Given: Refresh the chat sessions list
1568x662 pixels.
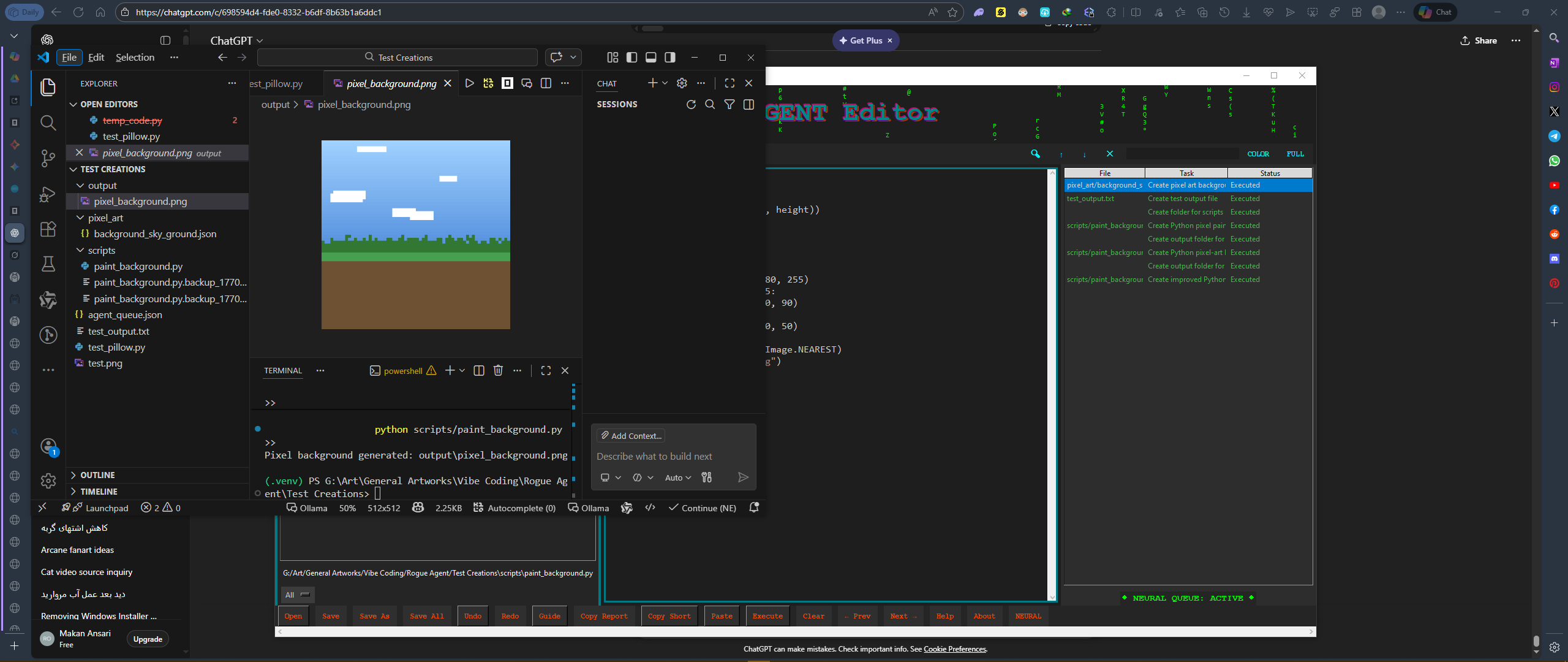Looking at the screenshot, I should (691, 104).
